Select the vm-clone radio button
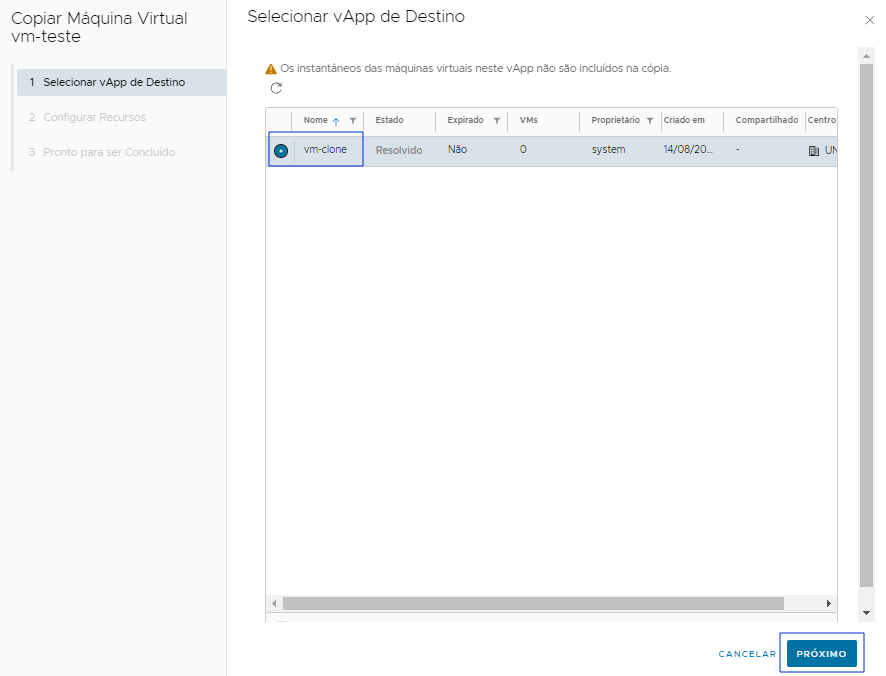Viewport: 886px width, 676px height. pyautogui.click(x=281, y=151)
